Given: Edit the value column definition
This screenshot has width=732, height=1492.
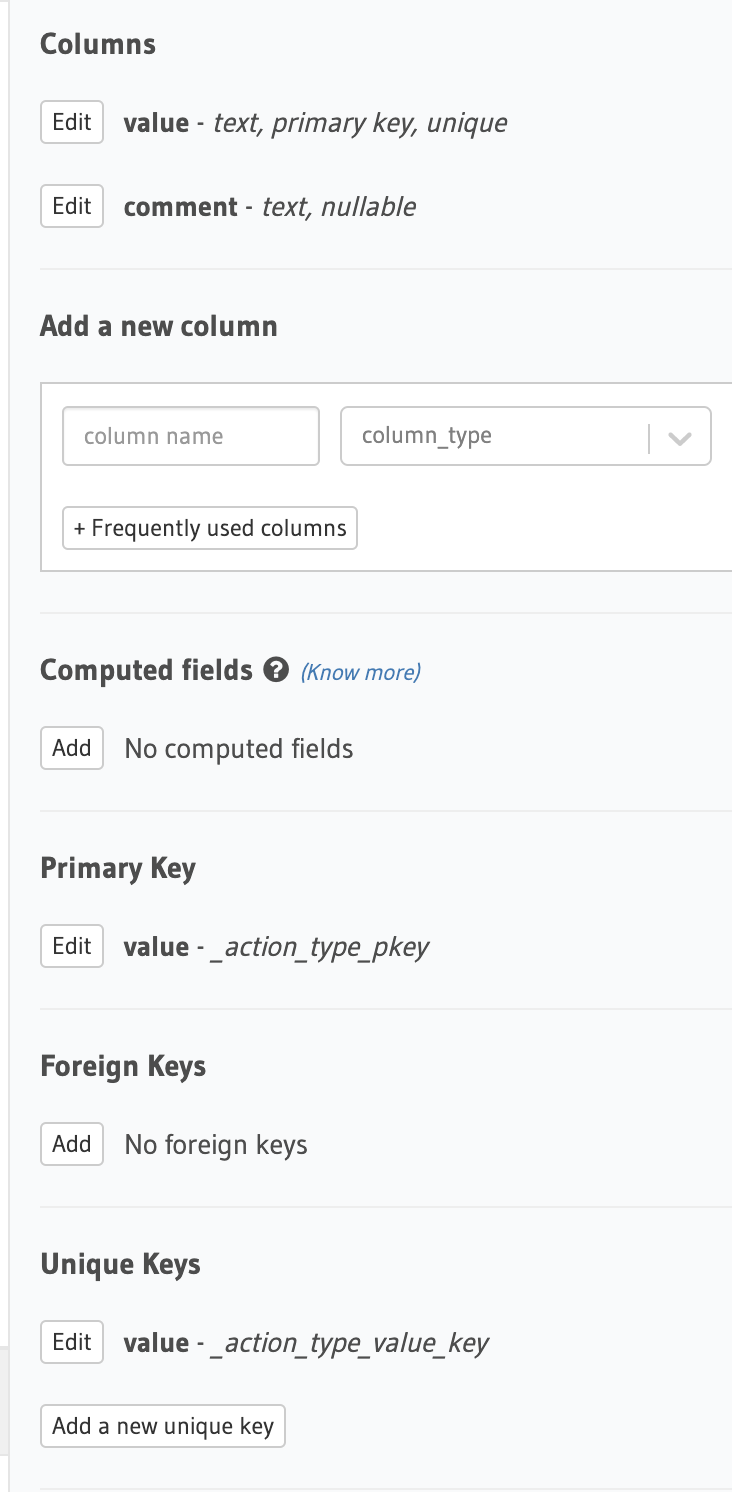Looking at the screenshot, I should point(71,121).
